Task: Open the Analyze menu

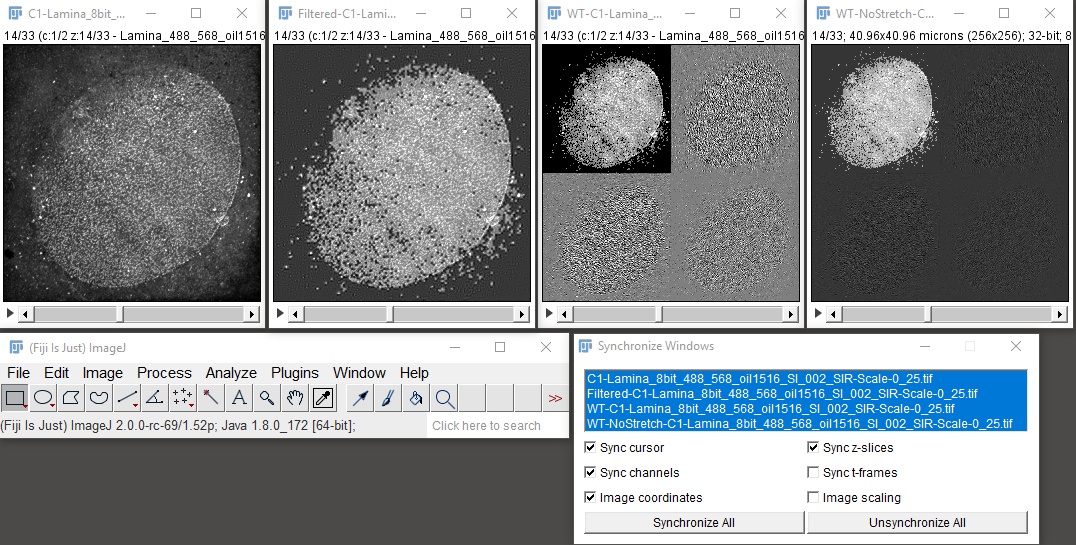Action: [231, 373]
